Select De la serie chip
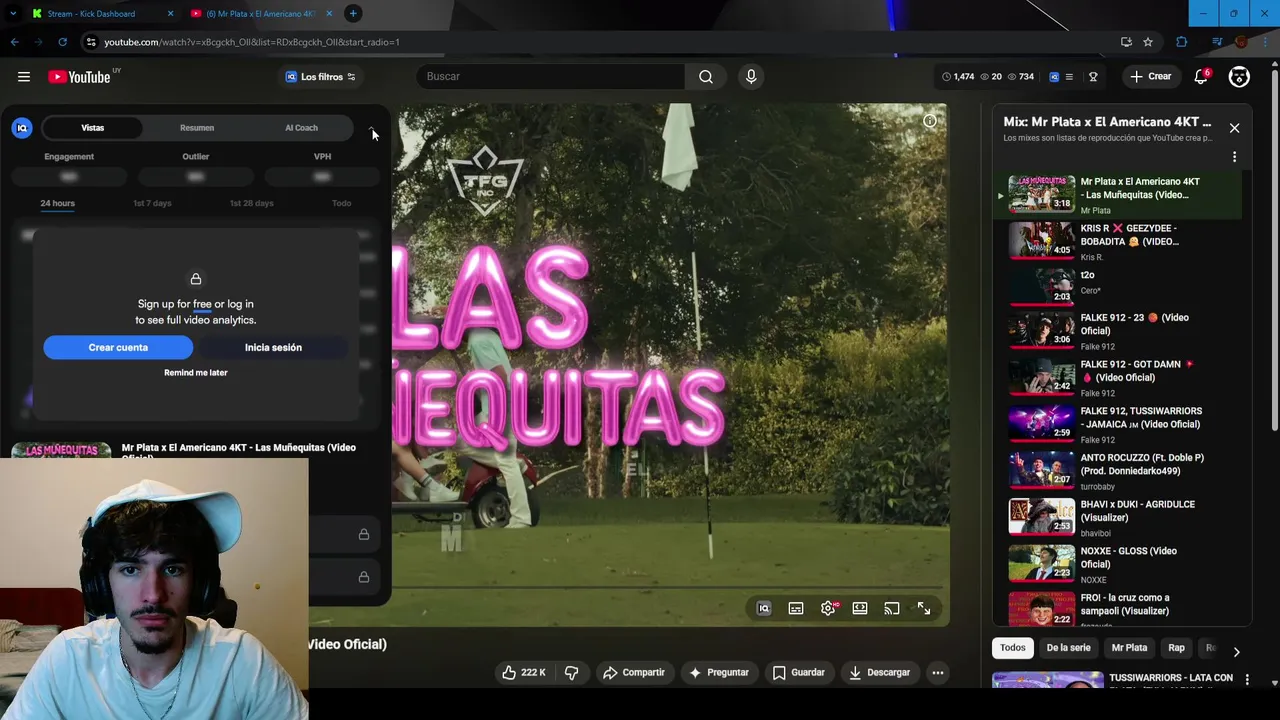Image resolution: width=1280 pixels, height=720 pixels. (x=1068, y=648)
